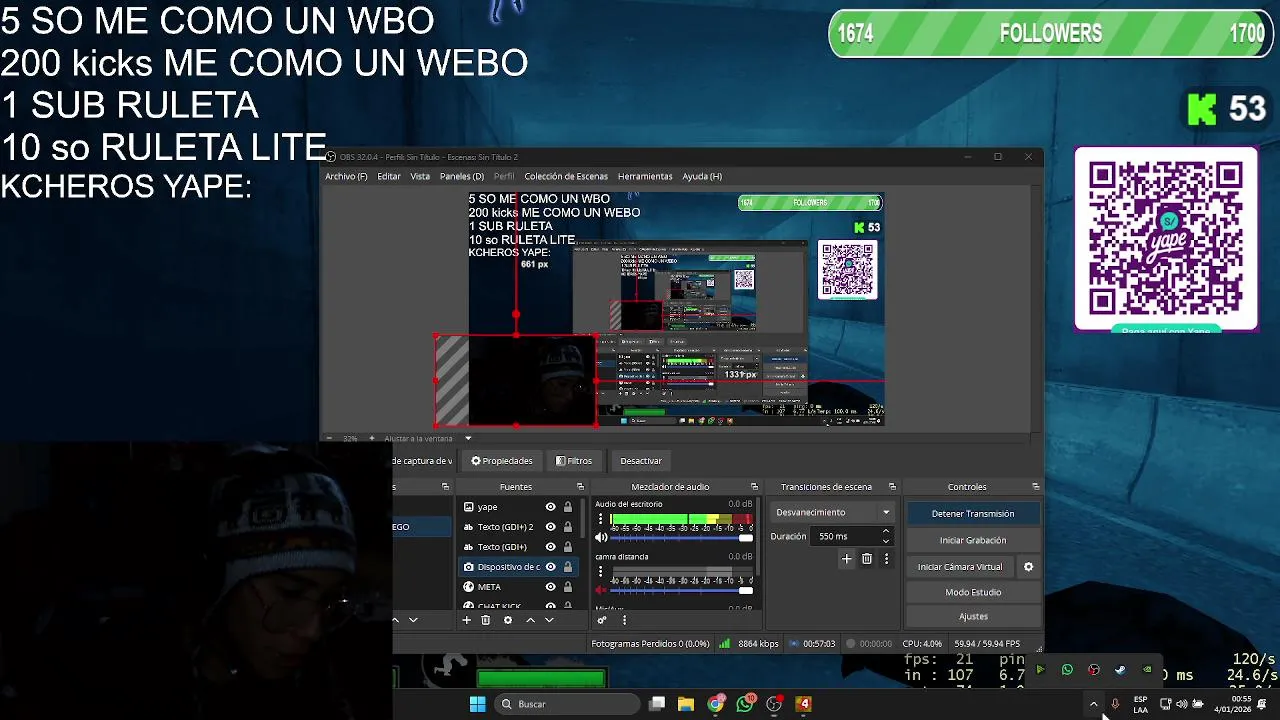
Task: Open Windows Start menu
Action: (478, 704)
